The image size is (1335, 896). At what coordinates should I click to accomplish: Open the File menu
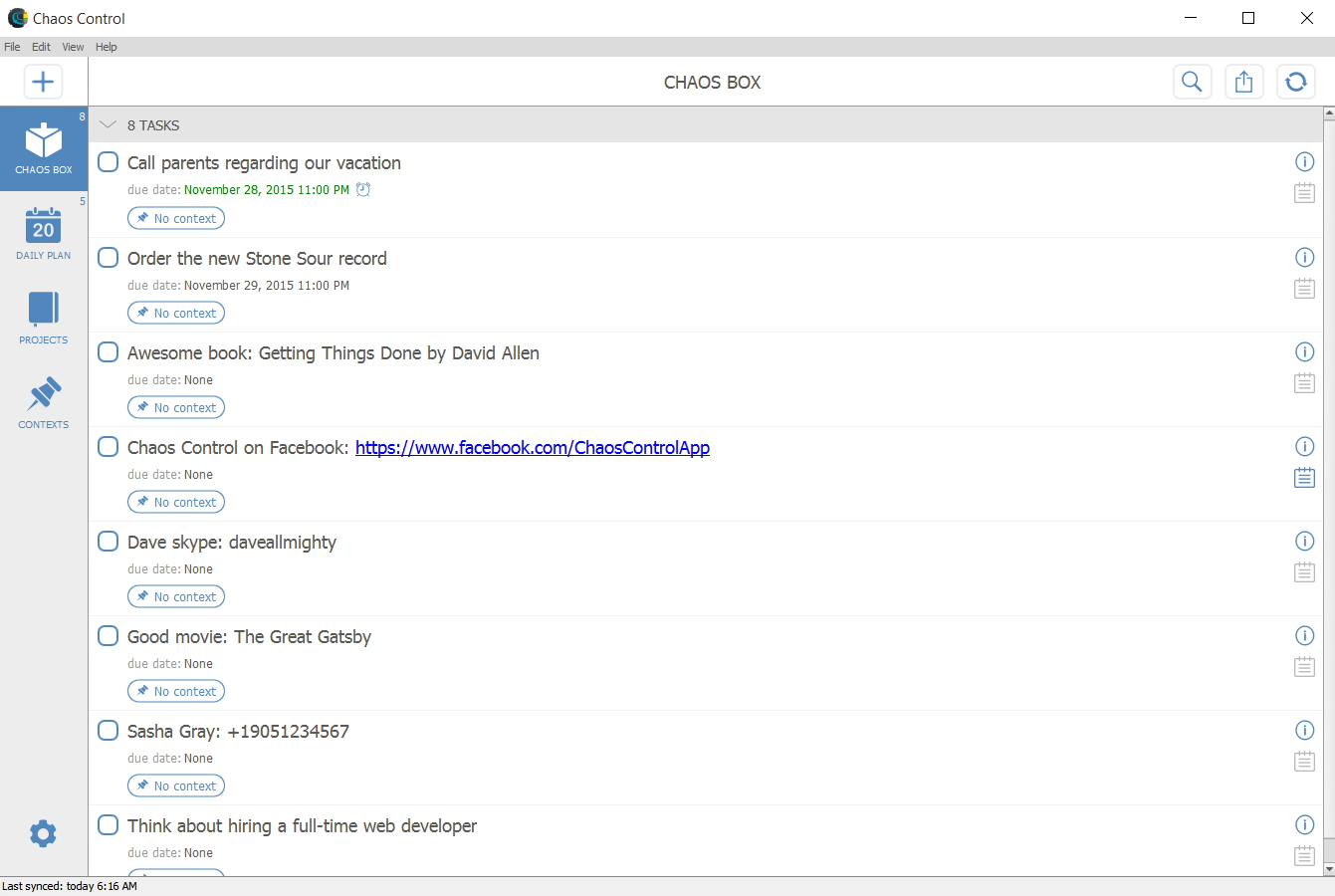click(12, 47)
